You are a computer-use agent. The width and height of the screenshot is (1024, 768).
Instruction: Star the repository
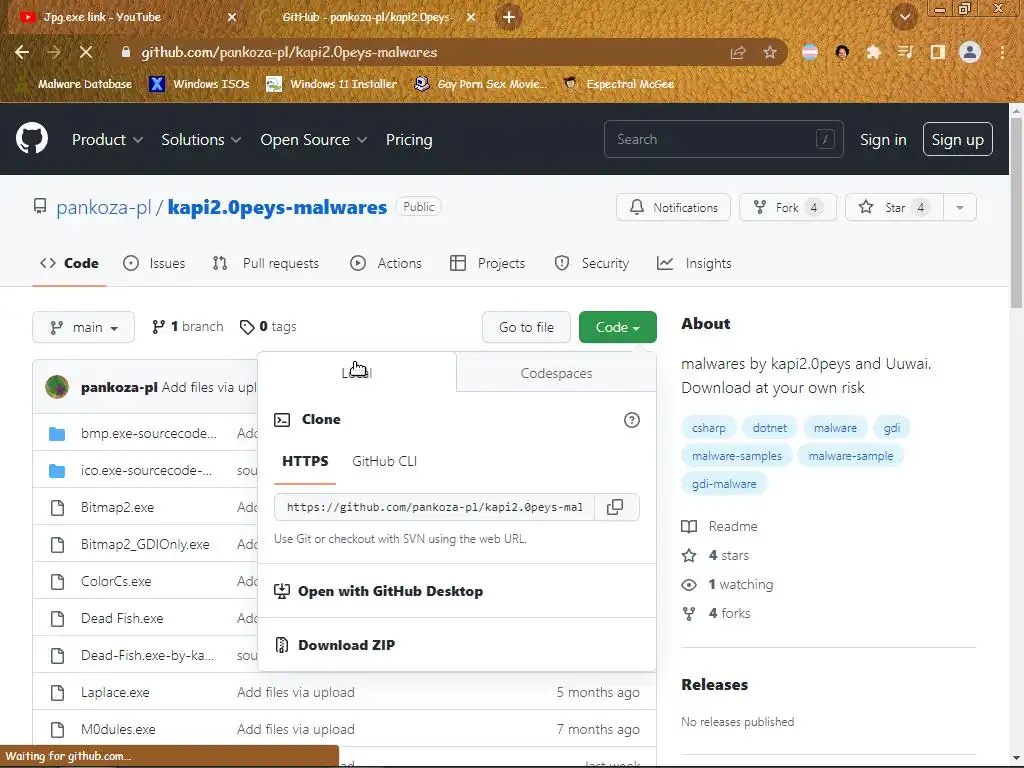pyautogui.click(x=895, y=208)
